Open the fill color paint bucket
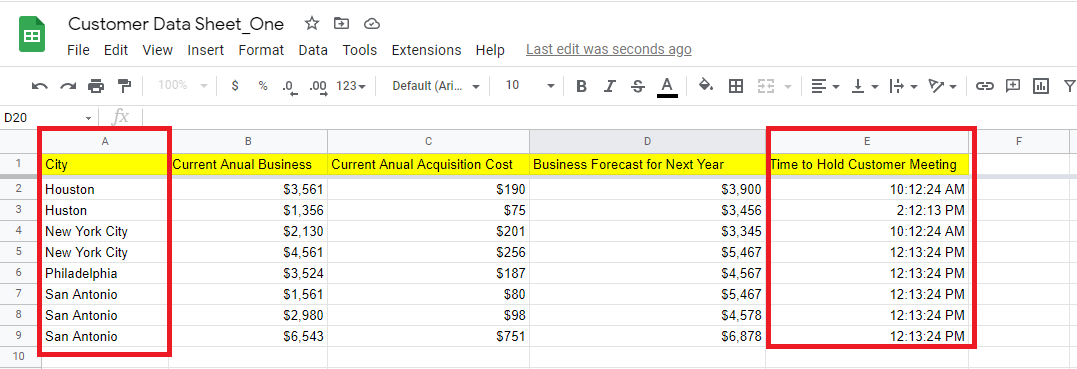 coord(706,85)
